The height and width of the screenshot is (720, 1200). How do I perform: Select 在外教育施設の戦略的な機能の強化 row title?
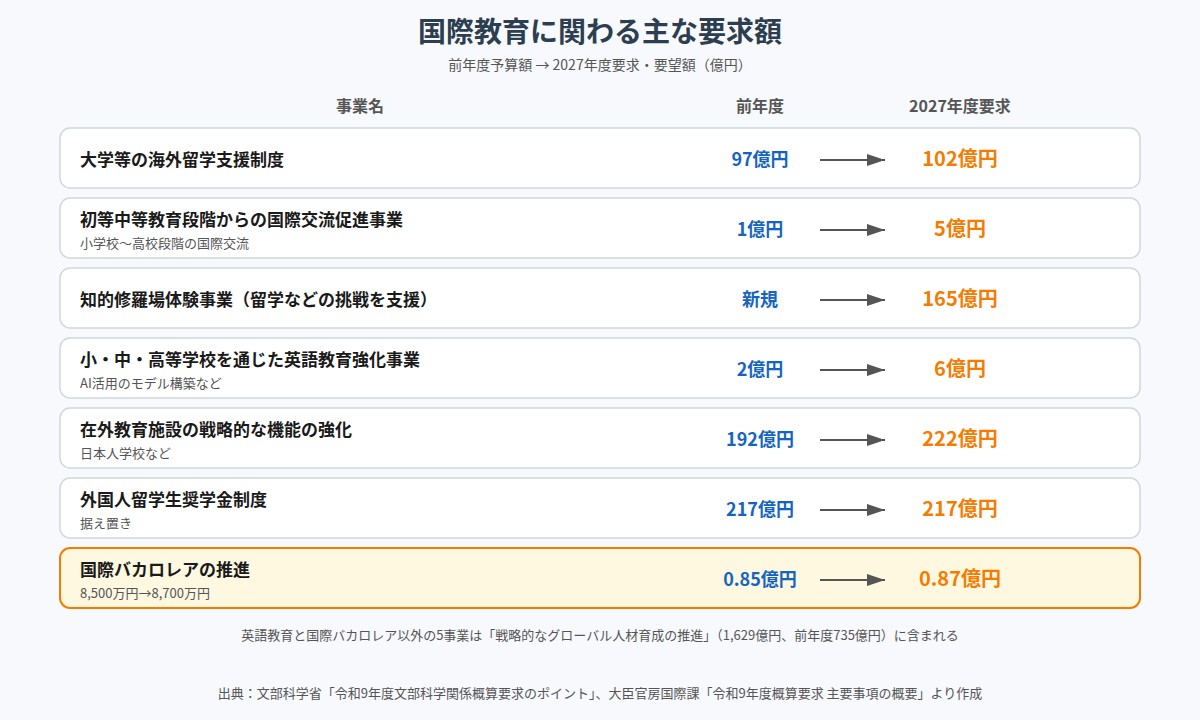(216, 430)
